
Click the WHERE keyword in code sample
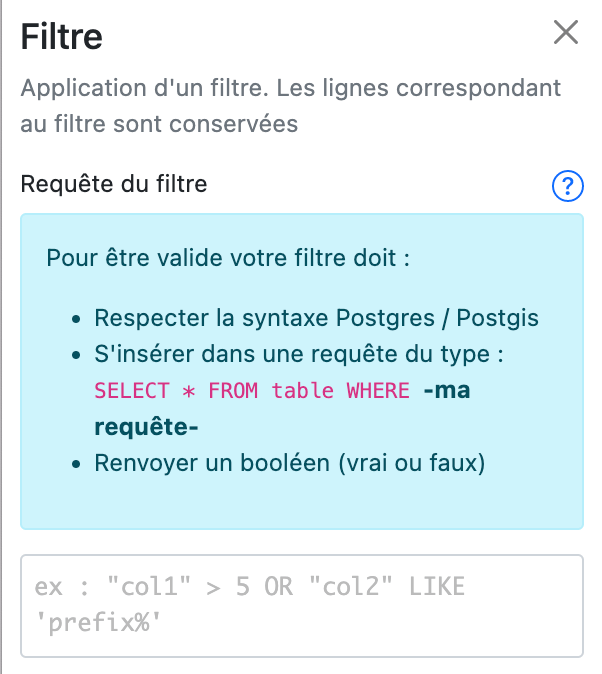(x=377, y=390)
